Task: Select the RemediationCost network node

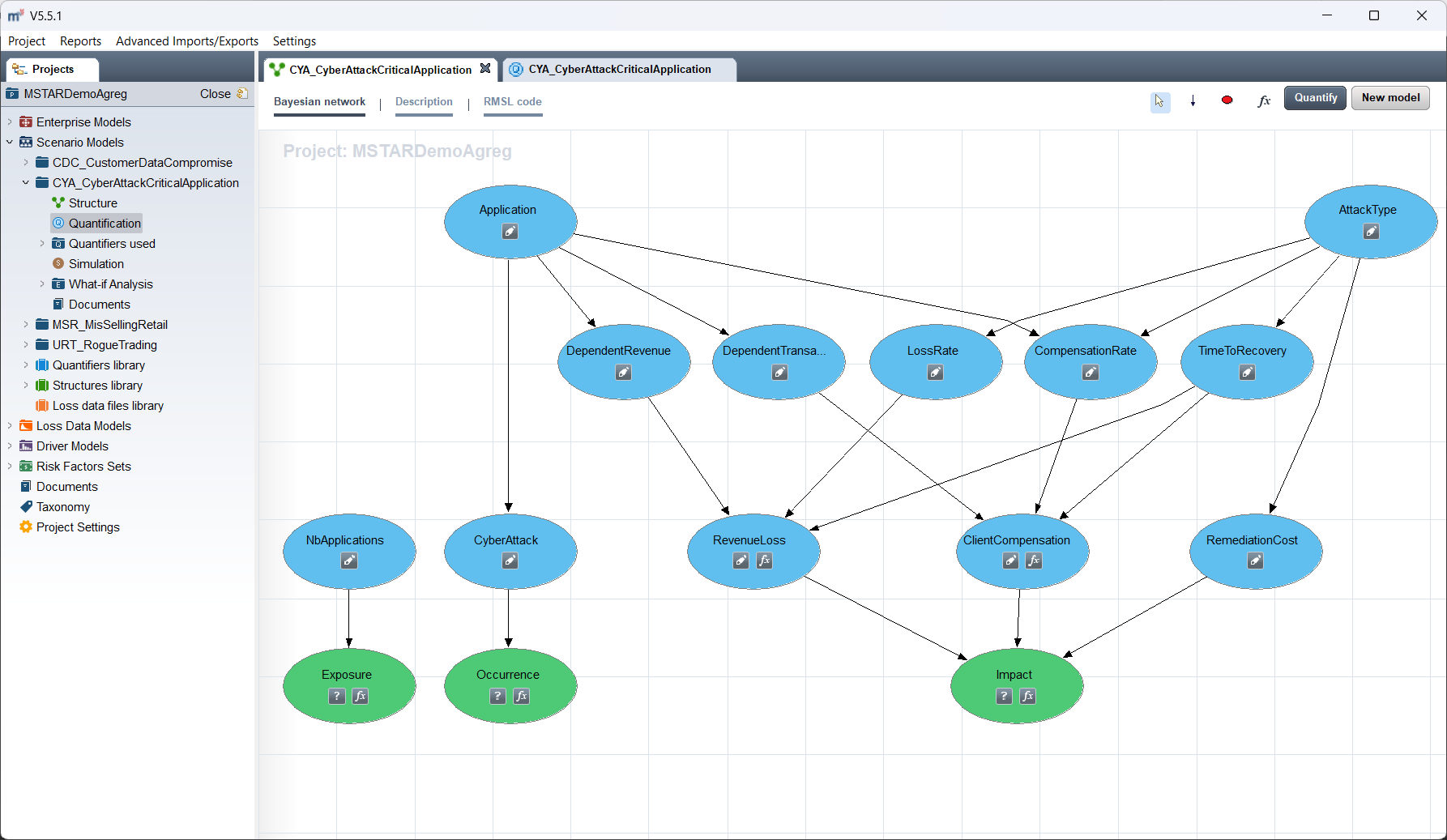Action: pos(1255,551)
